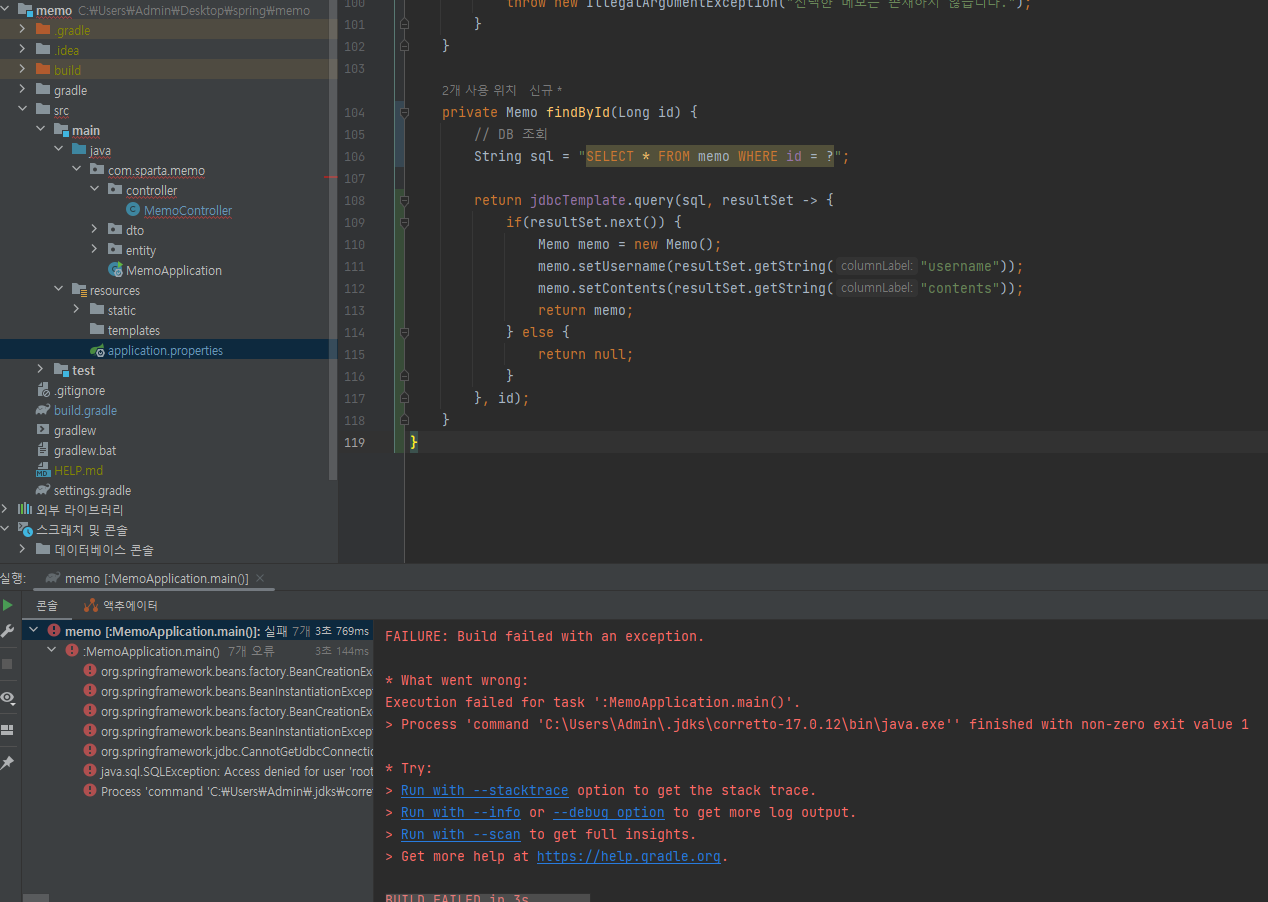Expand the .idea folder
Image resolution: width=1268 pixels, height=902 pixels.
[x=22, y=50]
